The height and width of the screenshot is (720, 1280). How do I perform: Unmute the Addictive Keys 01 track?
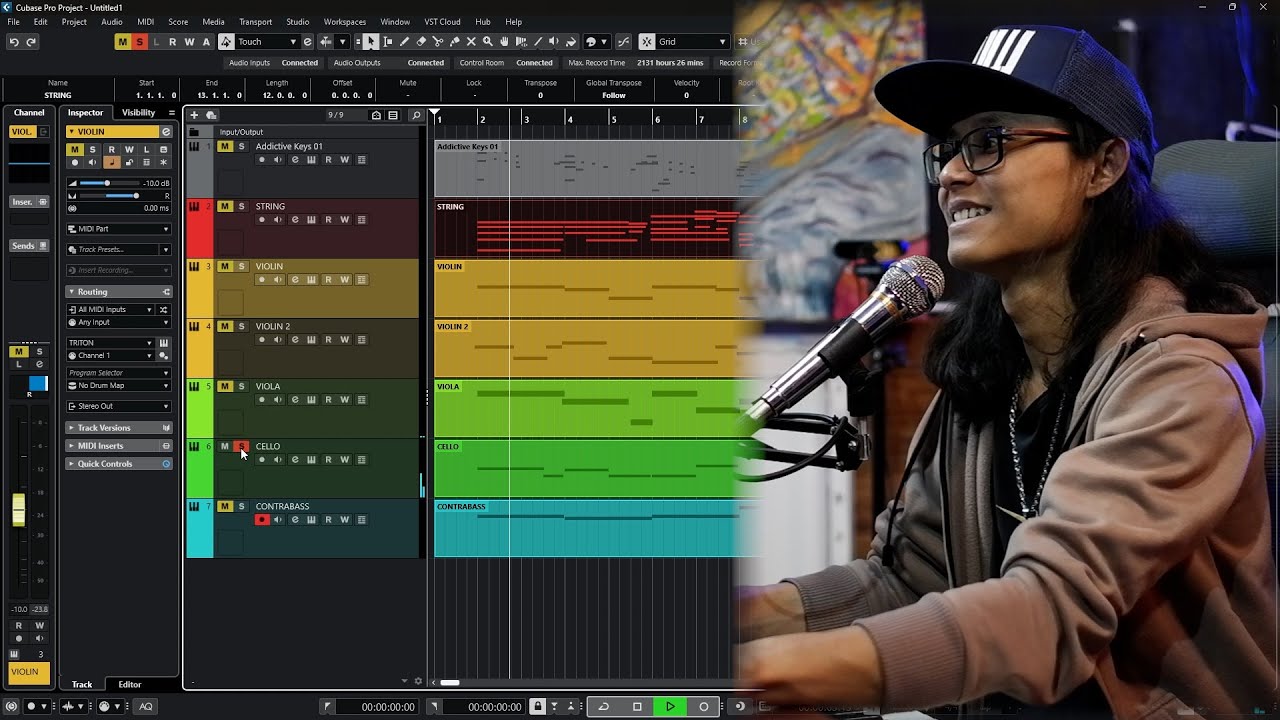tap(225, 147)
